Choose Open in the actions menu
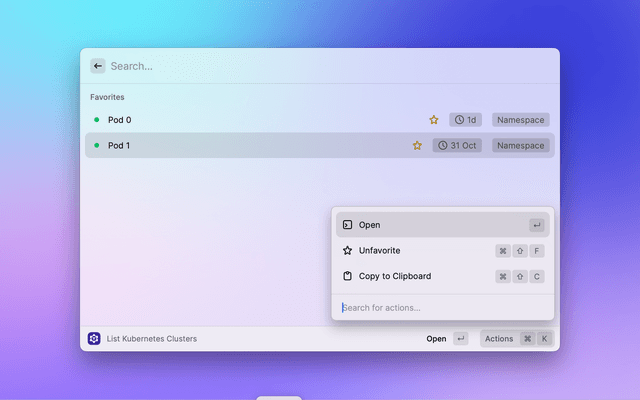Viewport: 640px width, 400px height. [430, 225]
